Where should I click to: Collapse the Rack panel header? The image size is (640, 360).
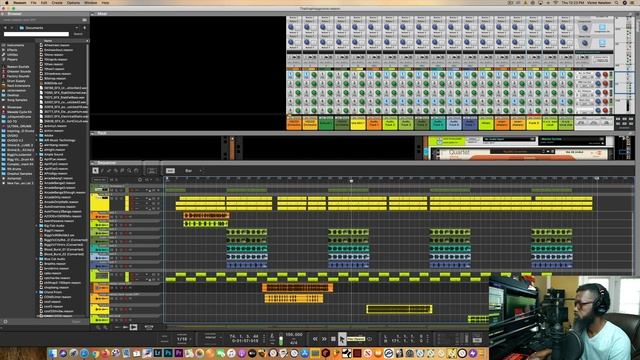(93, 133)
